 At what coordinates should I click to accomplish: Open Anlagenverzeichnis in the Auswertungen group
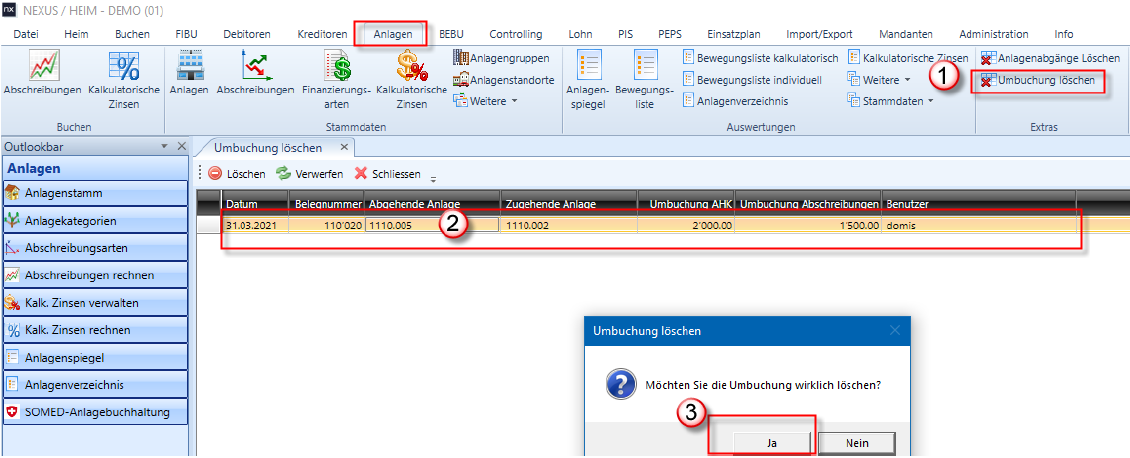coord(735,102)
